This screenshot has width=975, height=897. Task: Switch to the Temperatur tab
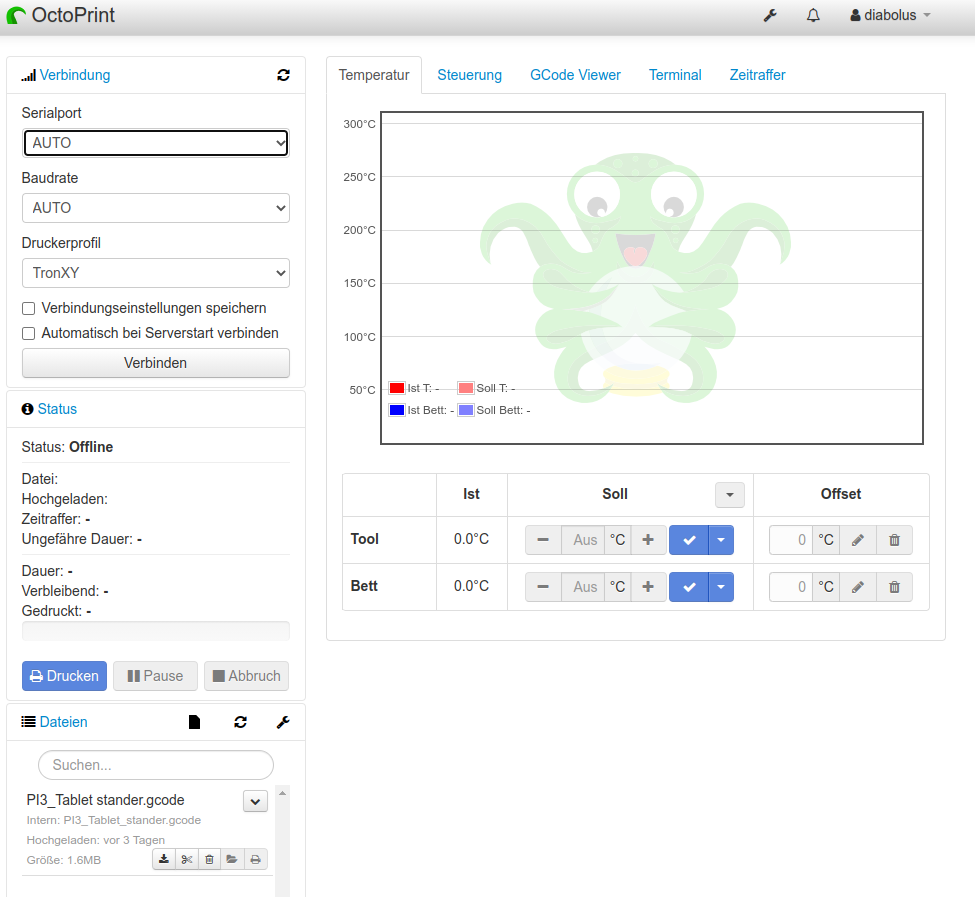(x=374, y=75)
